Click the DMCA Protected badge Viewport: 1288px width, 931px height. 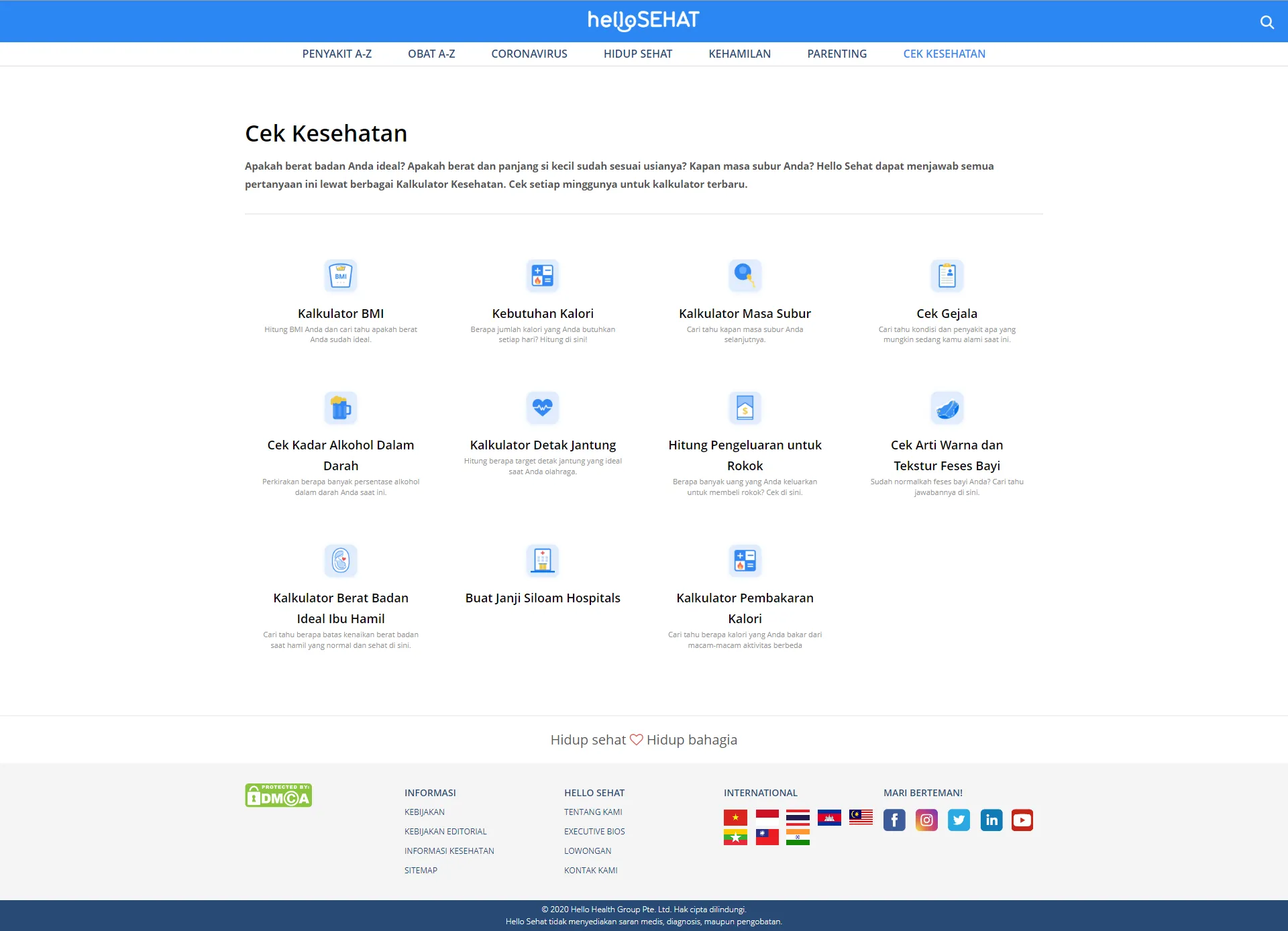tap(278, 796)
